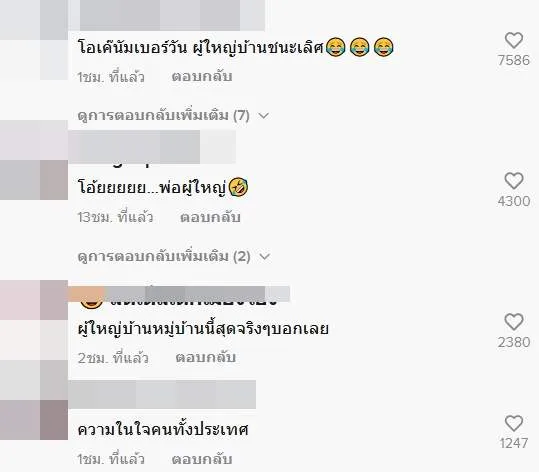
Task: Reply to the โอเค้นัมเบอร์วัน comment
Action: [x=202, y=76]
